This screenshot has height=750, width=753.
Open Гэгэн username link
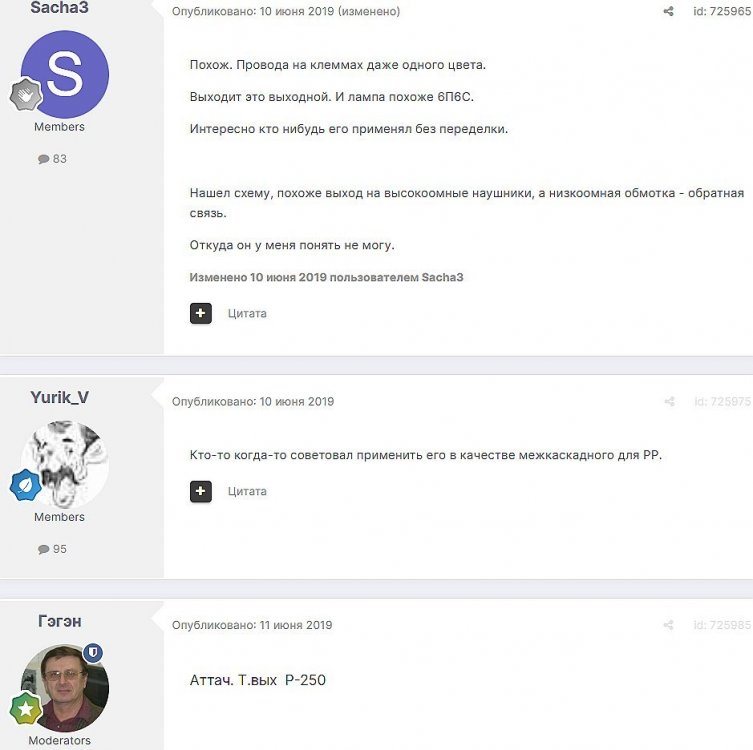click(59, 621)
